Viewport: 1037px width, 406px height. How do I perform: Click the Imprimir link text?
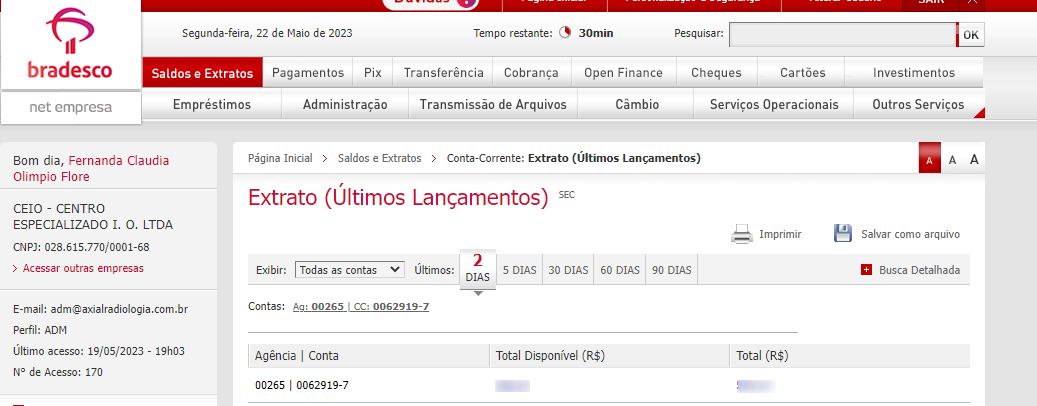tap(780, 234)
